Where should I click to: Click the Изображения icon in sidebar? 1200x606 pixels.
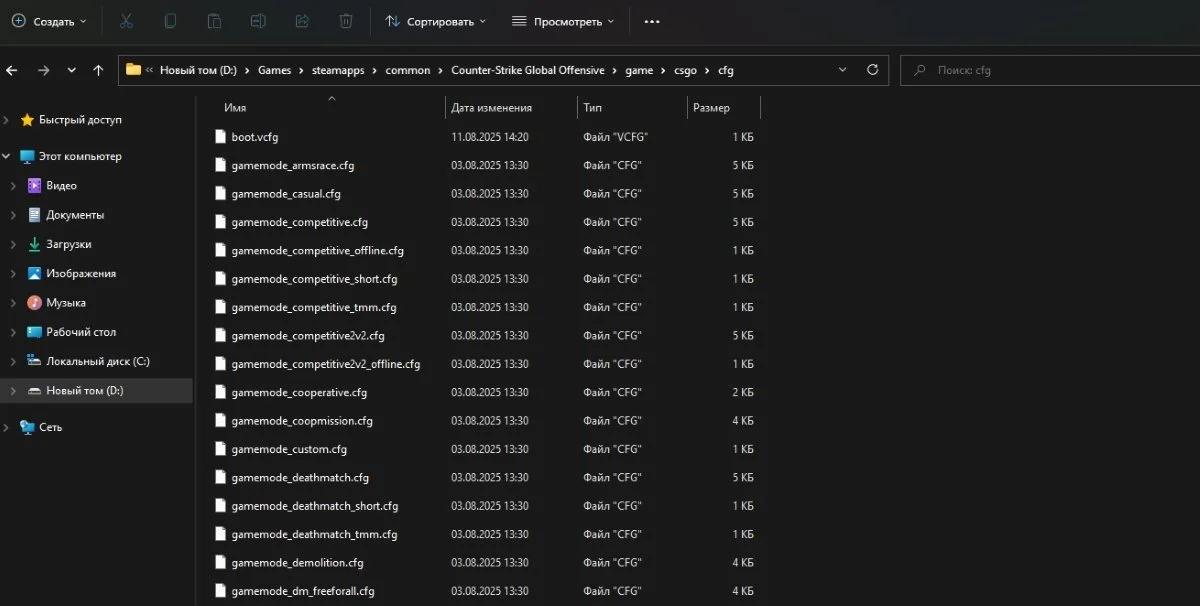coord(34,273)
